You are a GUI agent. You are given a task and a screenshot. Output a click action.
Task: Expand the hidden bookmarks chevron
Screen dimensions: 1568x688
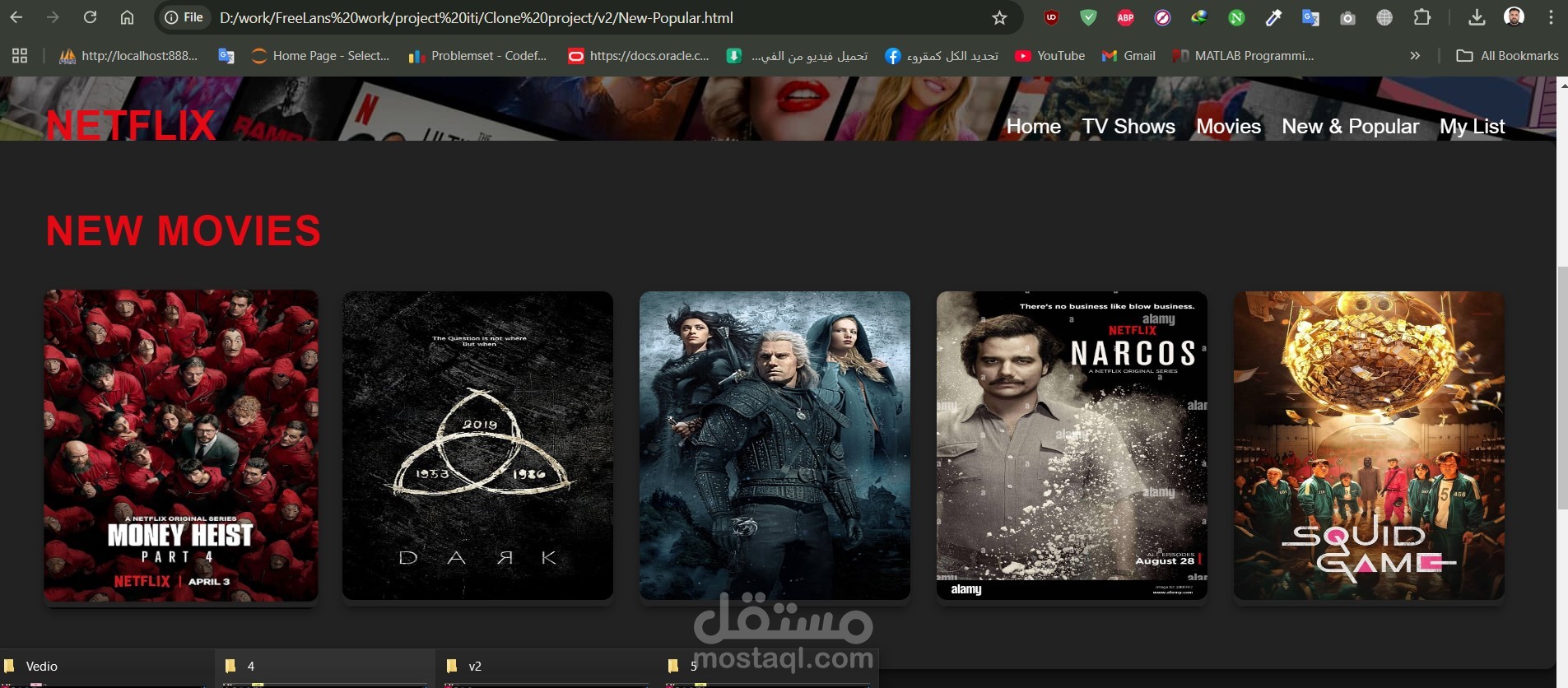(x=1415, y=56)
